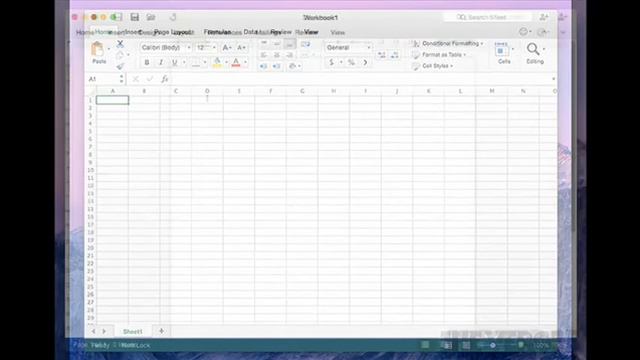Viewport: 640px width, 360px height.
Task: Apply red Font Color
Action: tap(236, 62)
